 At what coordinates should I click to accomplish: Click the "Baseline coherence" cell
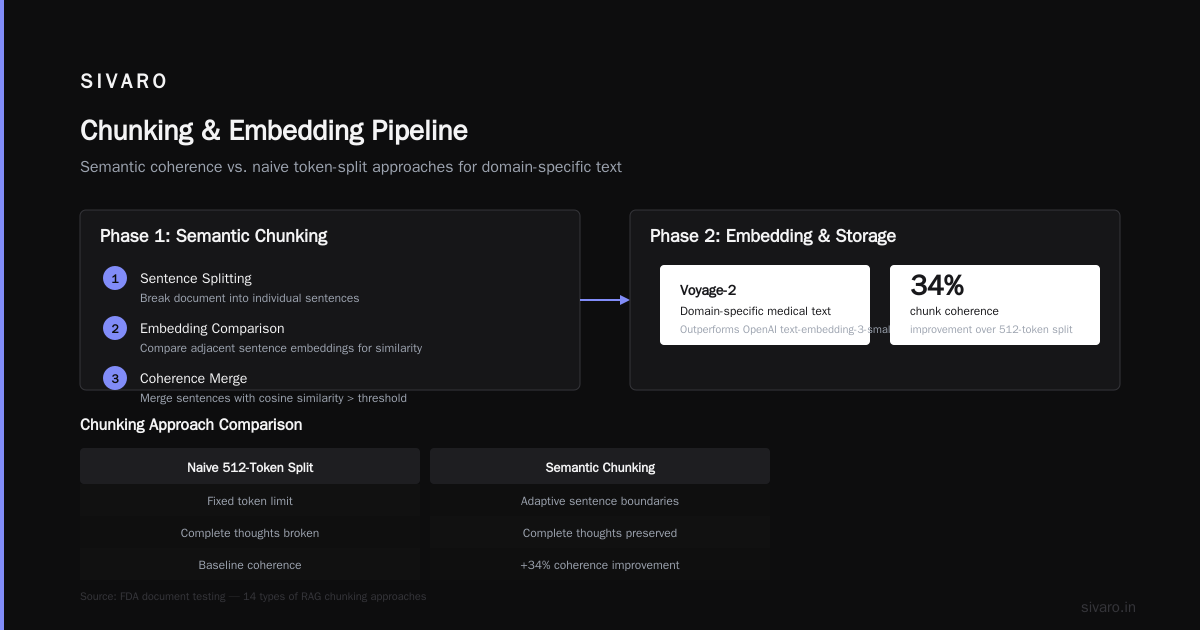click(x=250, y=565)
